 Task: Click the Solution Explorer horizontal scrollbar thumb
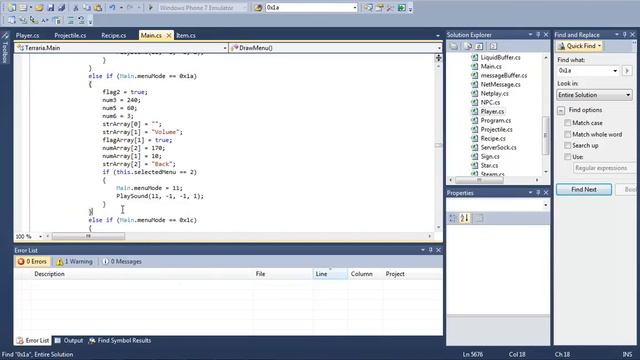pos(479,180)
